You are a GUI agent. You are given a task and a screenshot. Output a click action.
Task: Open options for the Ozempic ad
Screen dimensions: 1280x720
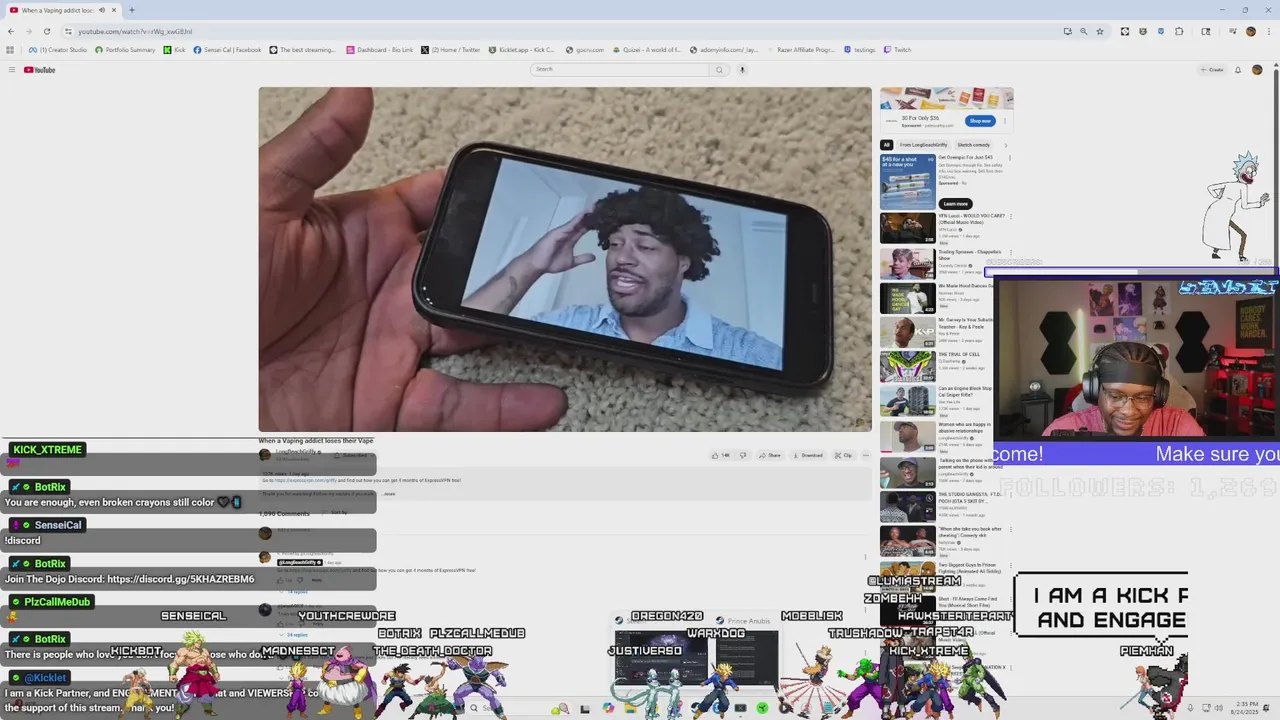click(x=1009, y=158)
